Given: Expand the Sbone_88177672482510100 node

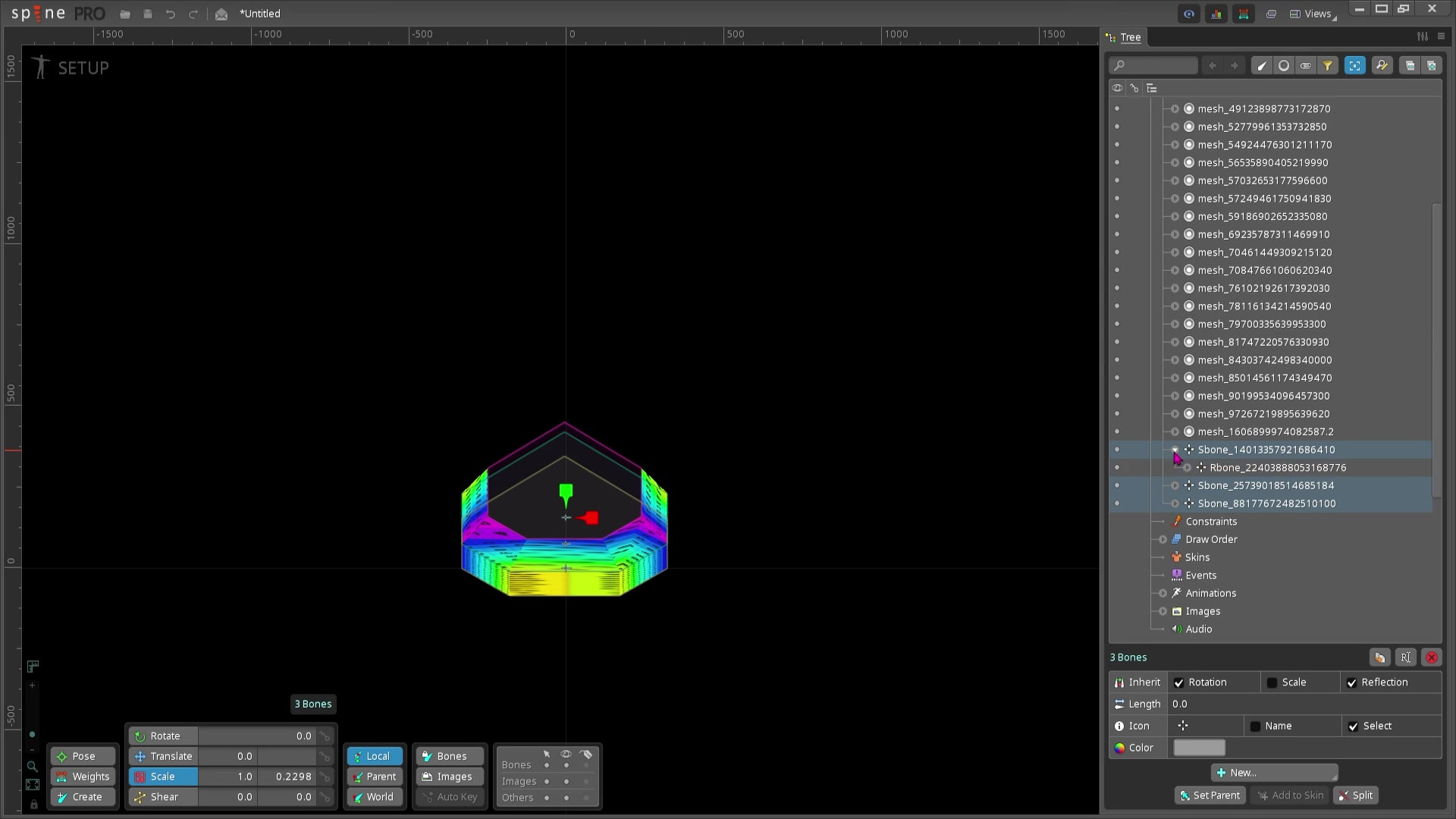Looking at the screenshot, I should 1175,504.
